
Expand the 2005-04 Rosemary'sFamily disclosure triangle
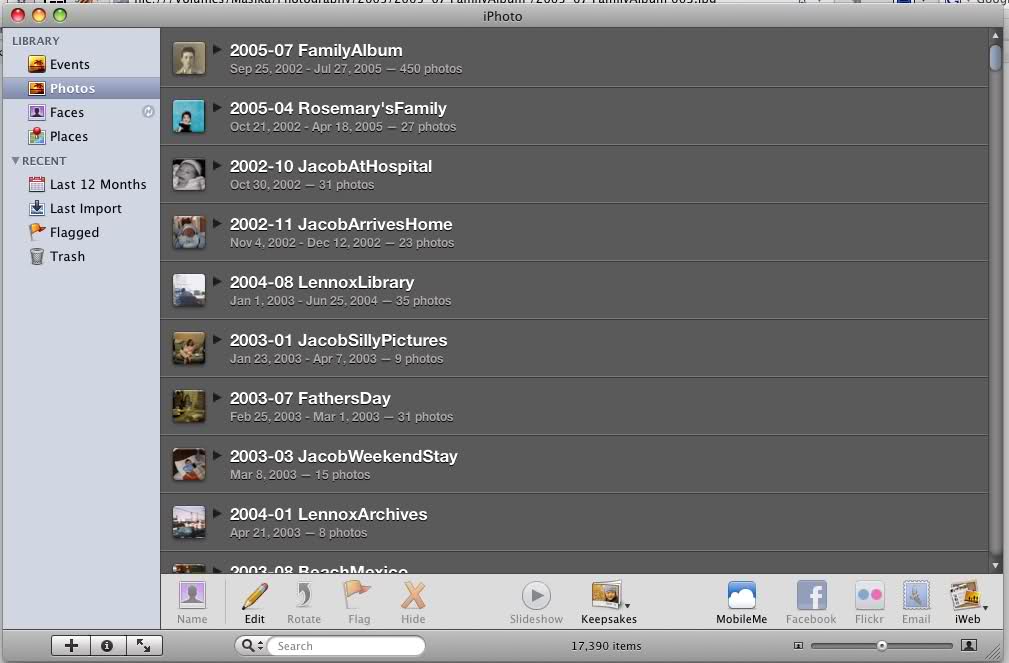click(x=217, y=107)
